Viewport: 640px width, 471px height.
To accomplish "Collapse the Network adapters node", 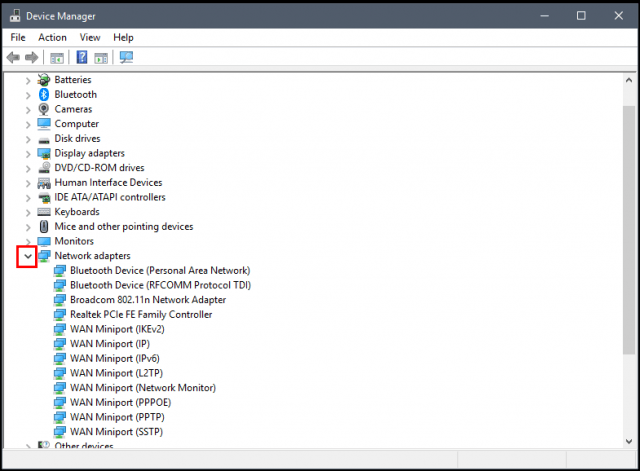I will pyautogui.click(x=28, y=256).
